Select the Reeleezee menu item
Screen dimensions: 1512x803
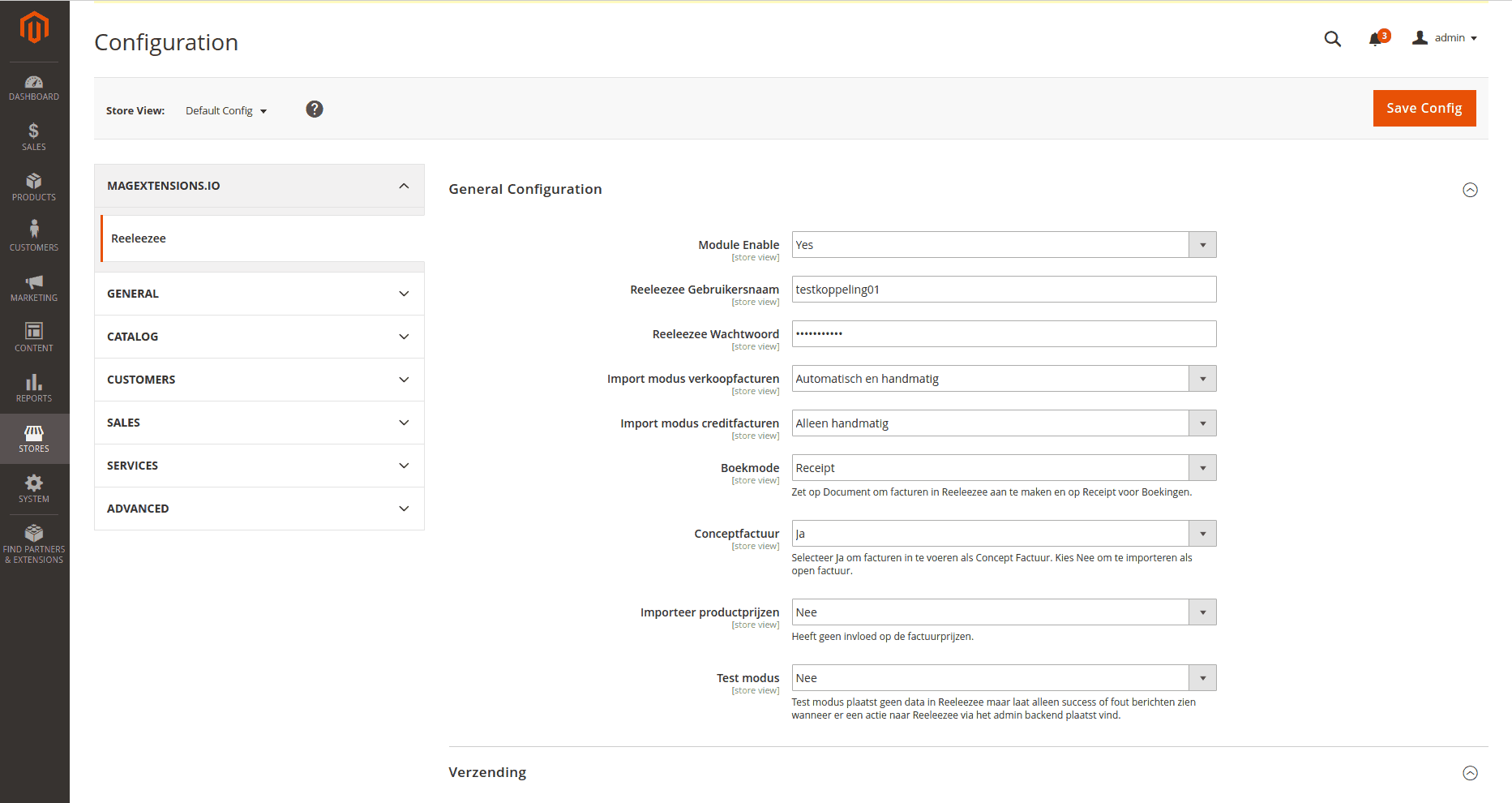coord(139,238)
